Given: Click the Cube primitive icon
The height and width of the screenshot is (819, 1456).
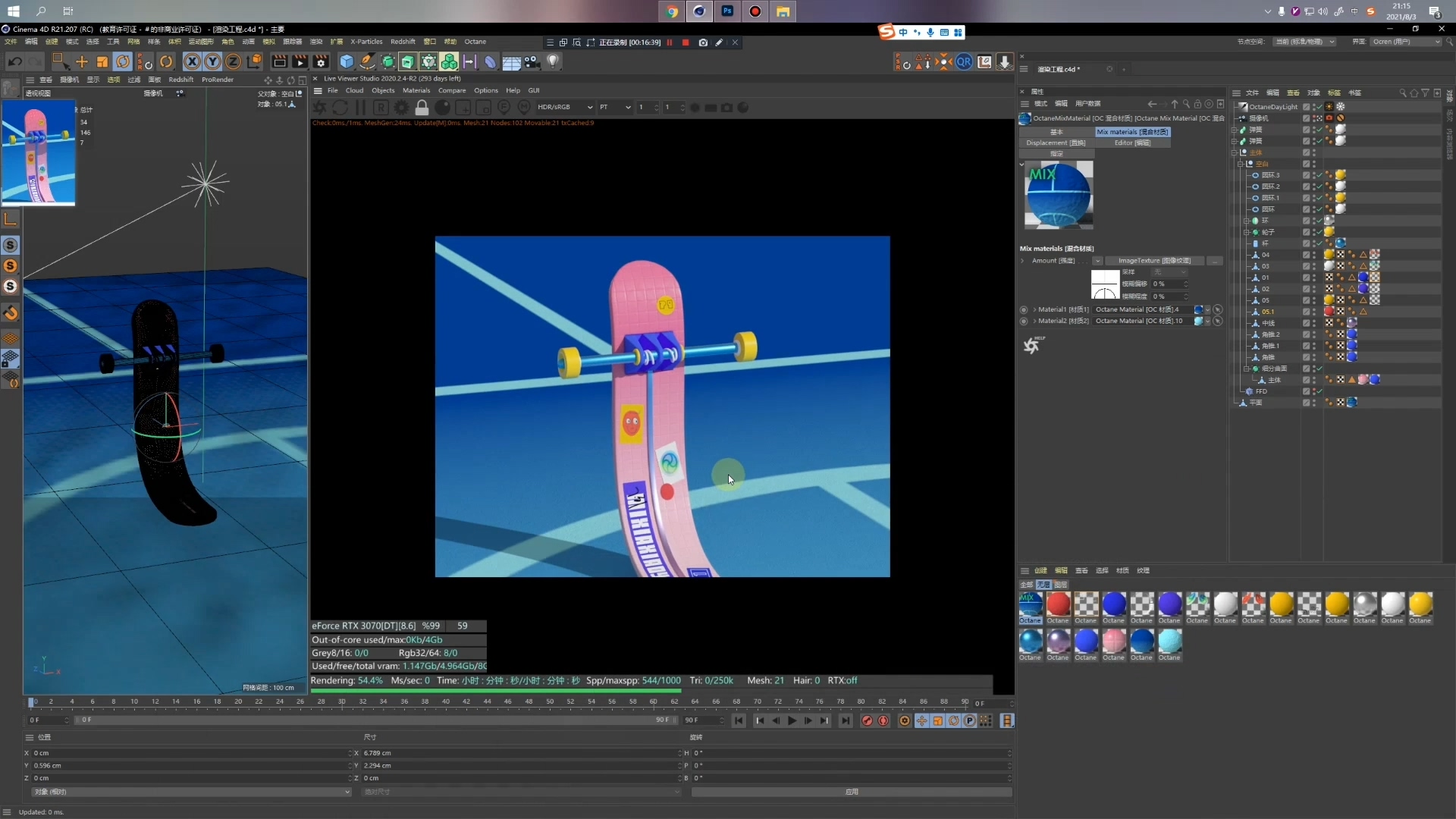Looking at the screenshot, I should tap(347, 62).
